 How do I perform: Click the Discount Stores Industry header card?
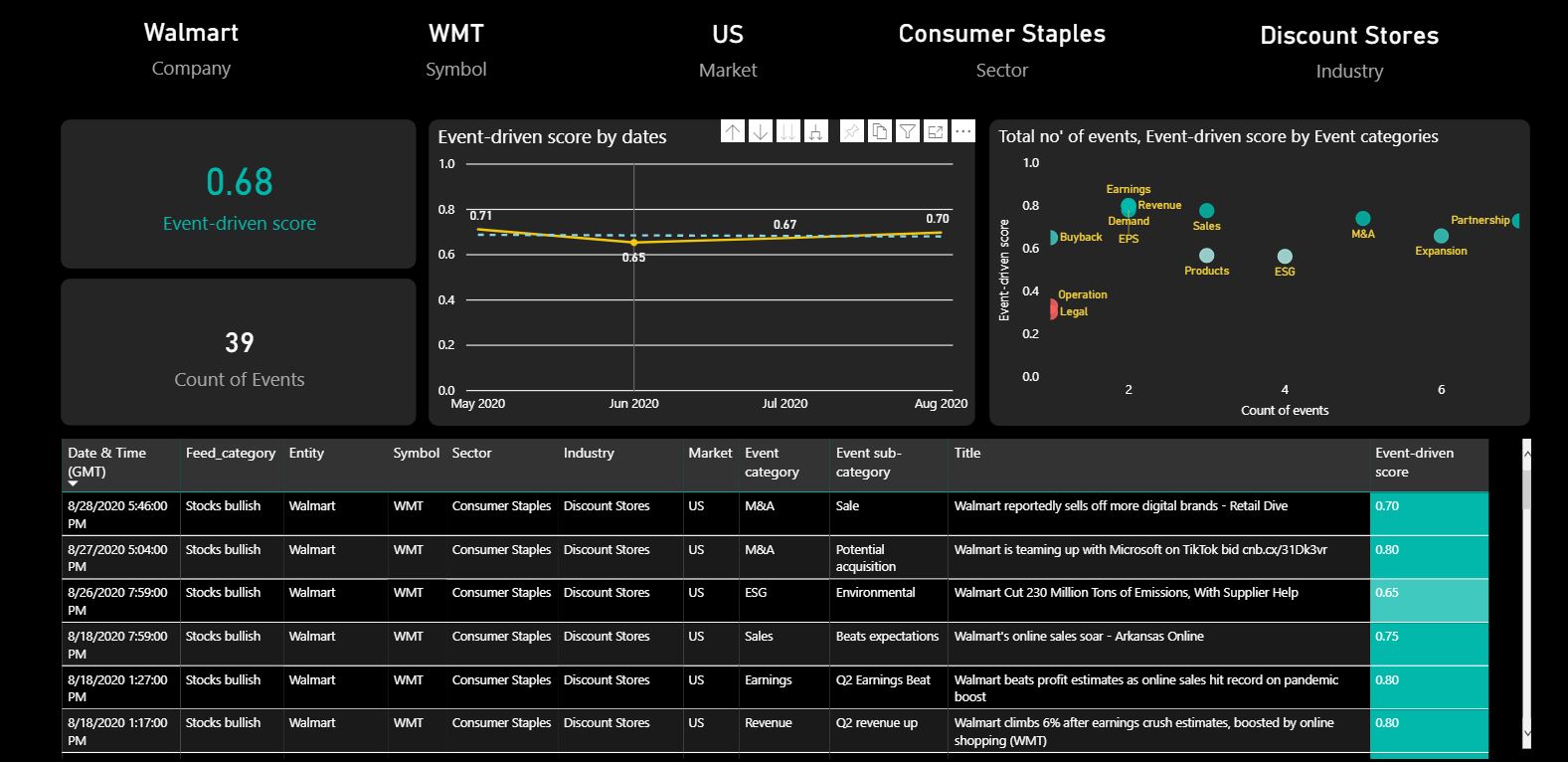[1349, 52]
